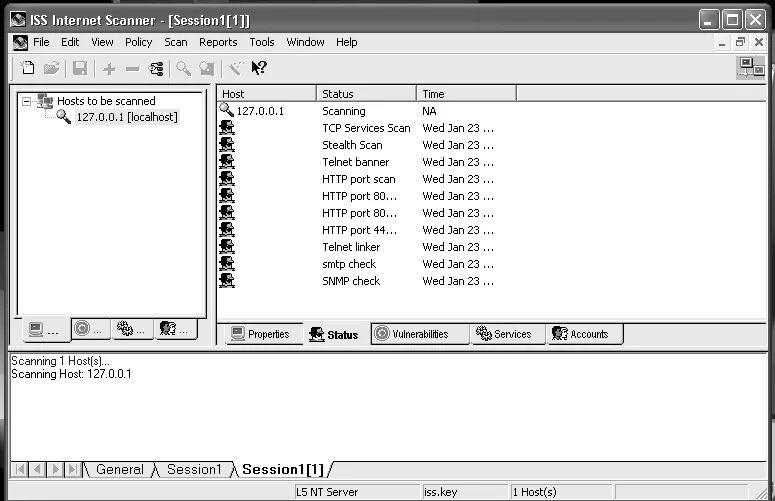The image size is (775, 501).
Task: Sort by the Status column header
Action: [366, 93]
